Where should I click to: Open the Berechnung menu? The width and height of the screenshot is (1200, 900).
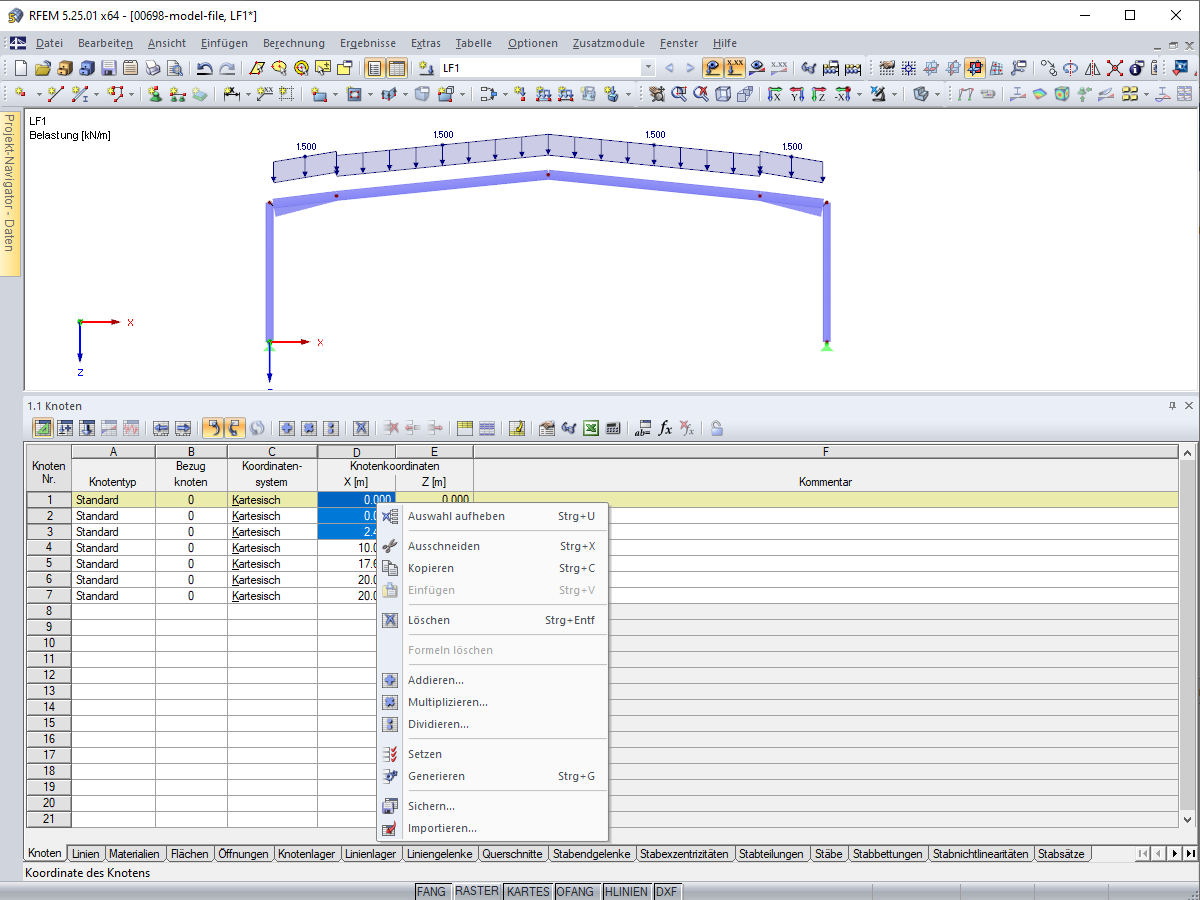[294, 43]
